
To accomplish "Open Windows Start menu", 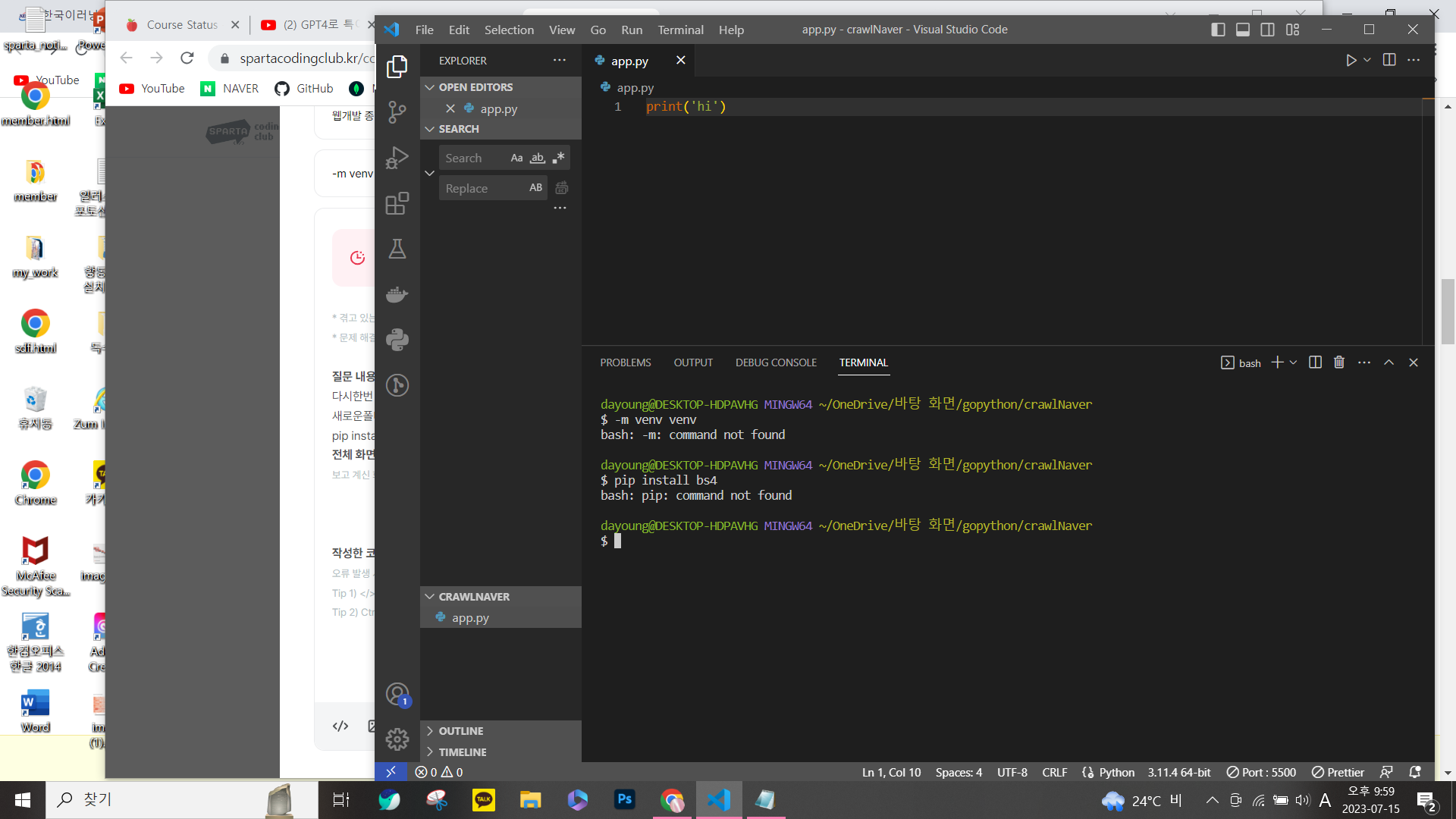I will [x=23, y=799].
